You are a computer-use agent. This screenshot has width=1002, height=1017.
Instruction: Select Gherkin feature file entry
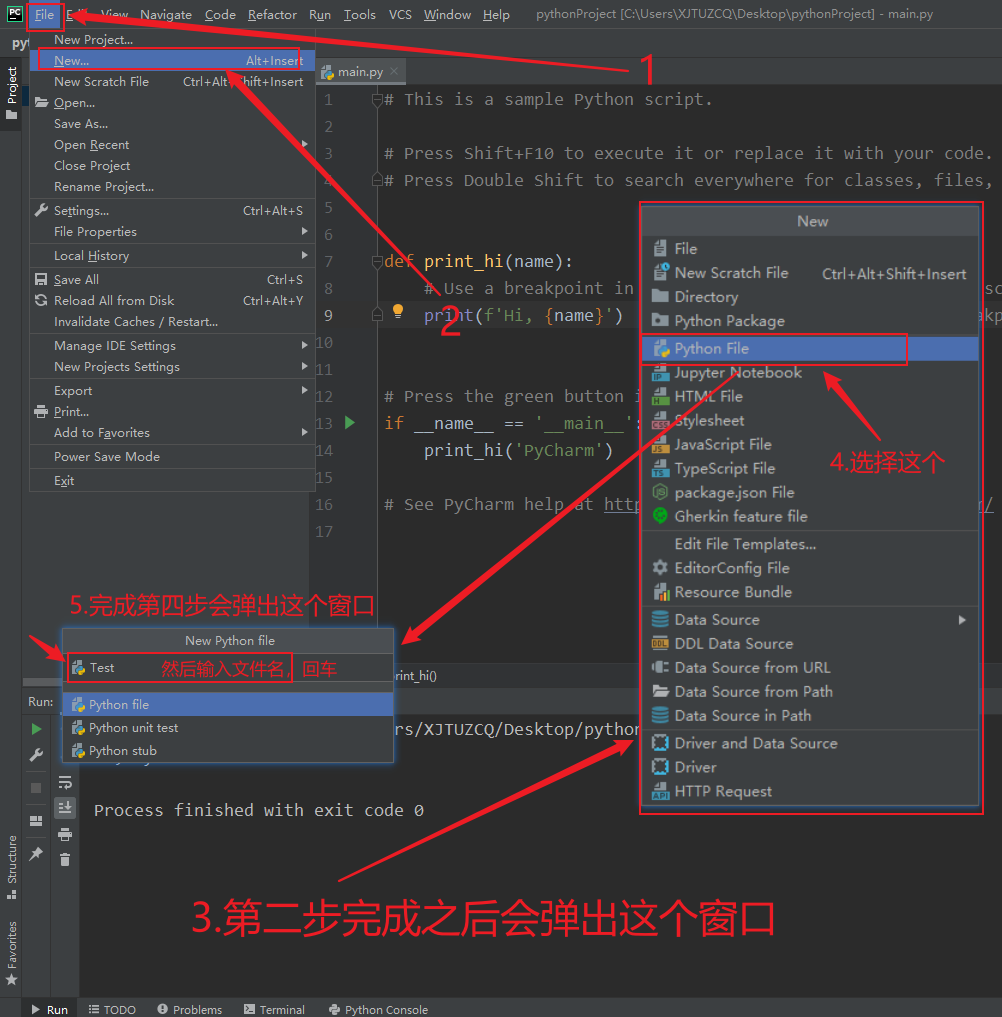[x=810, y=516]
